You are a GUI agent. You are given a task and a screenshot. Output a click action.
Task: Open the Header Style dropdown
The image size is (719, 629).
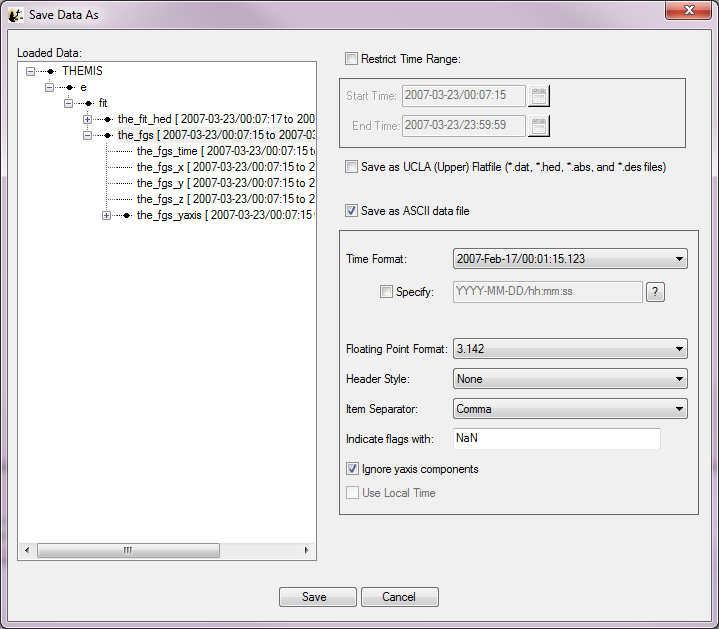(x=570, y=379)
